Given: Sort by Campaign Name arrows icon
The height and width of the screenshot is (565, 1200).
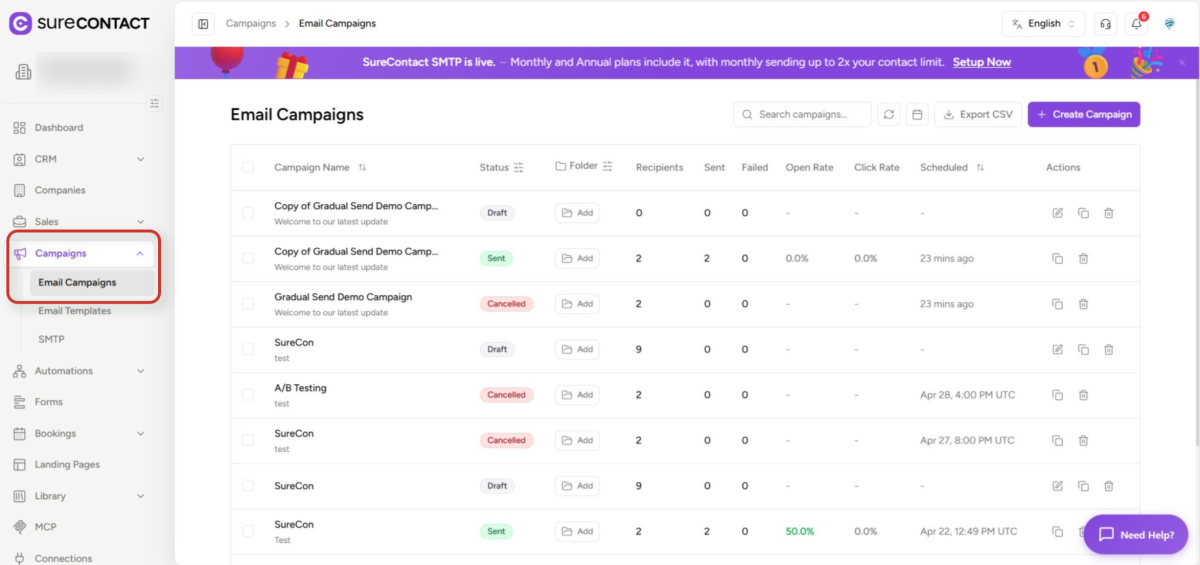Looking at the screenshot, I should (362, 168).
